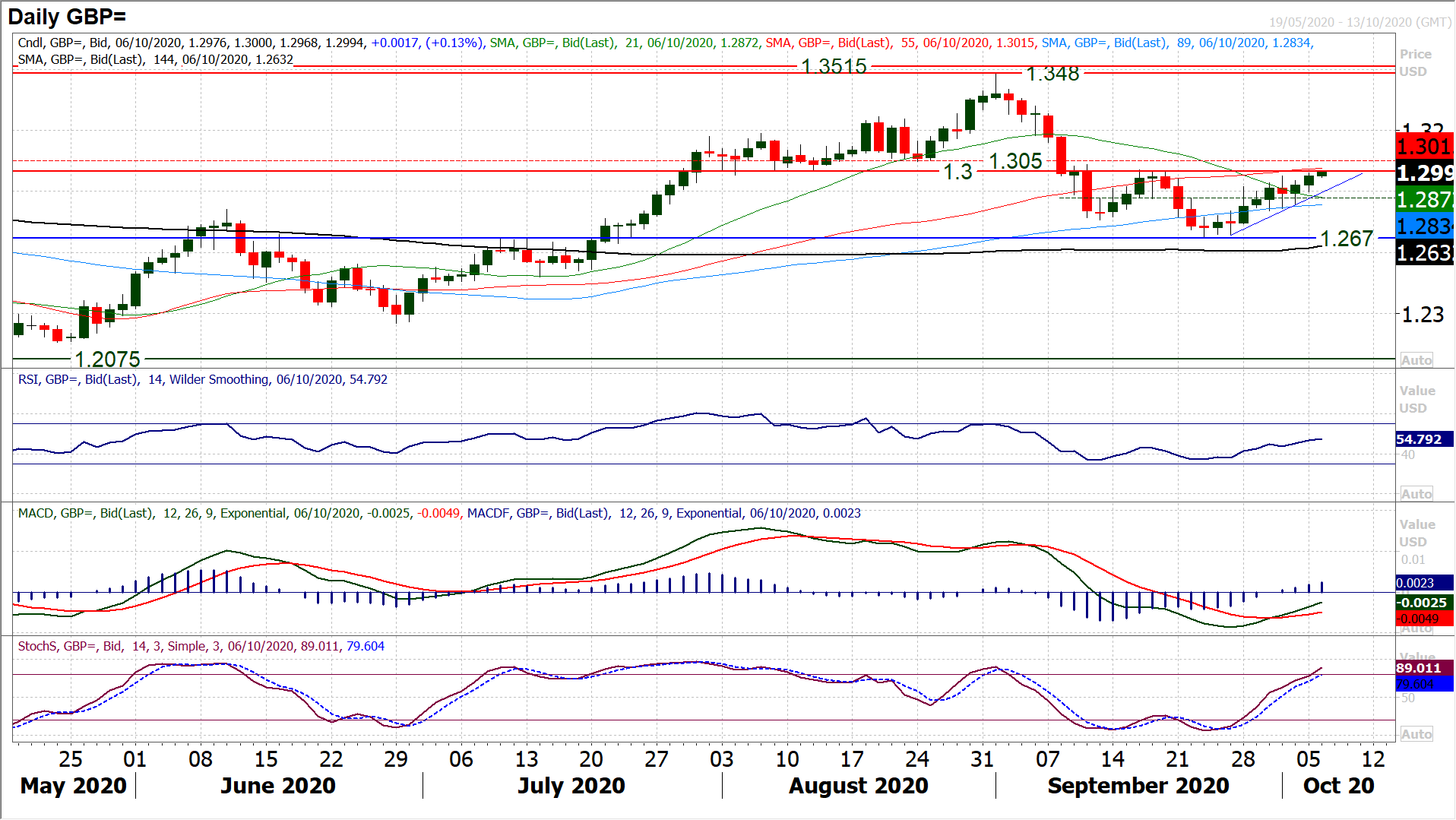Click the Price USD axis header

tap(1415, 63)
